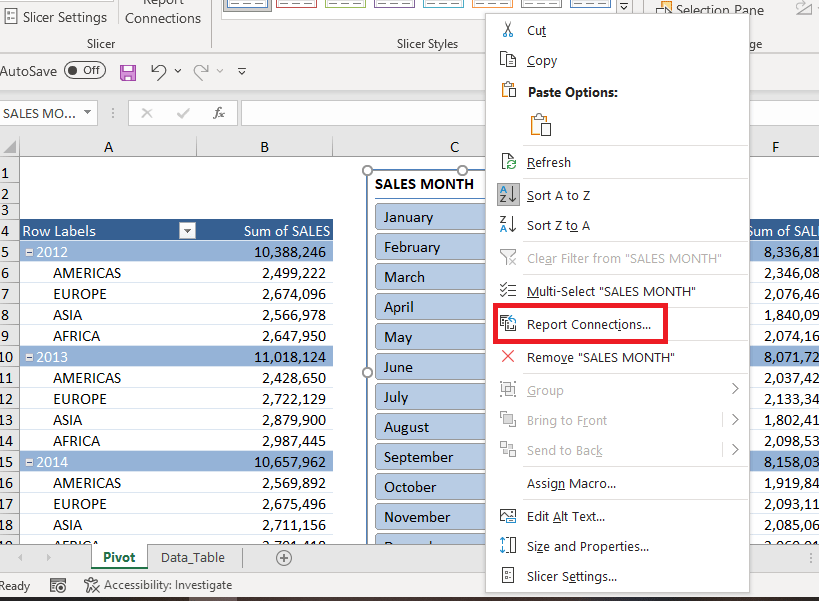Select April slicer item
819x601 pixels.
(430, 307)
